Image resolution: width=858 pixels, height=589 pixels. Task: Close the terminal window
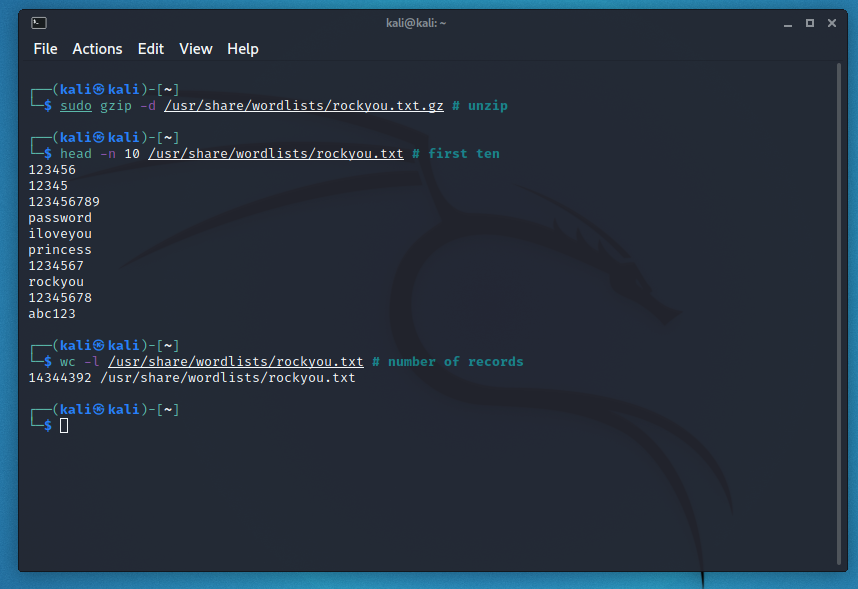click(832, 23)
